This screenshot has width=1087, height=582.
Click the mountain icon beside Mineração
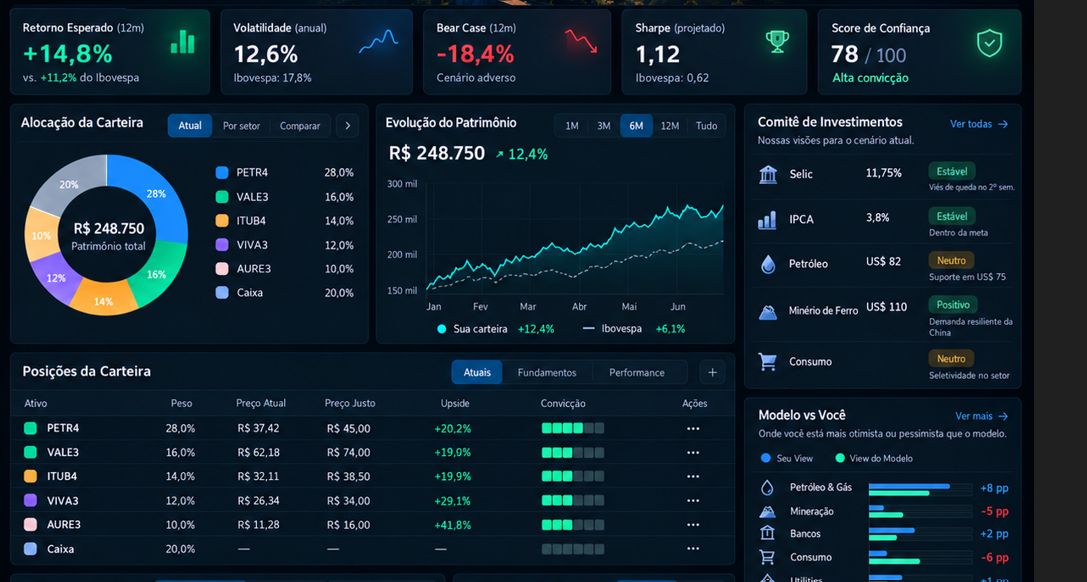tap(767, 511)
